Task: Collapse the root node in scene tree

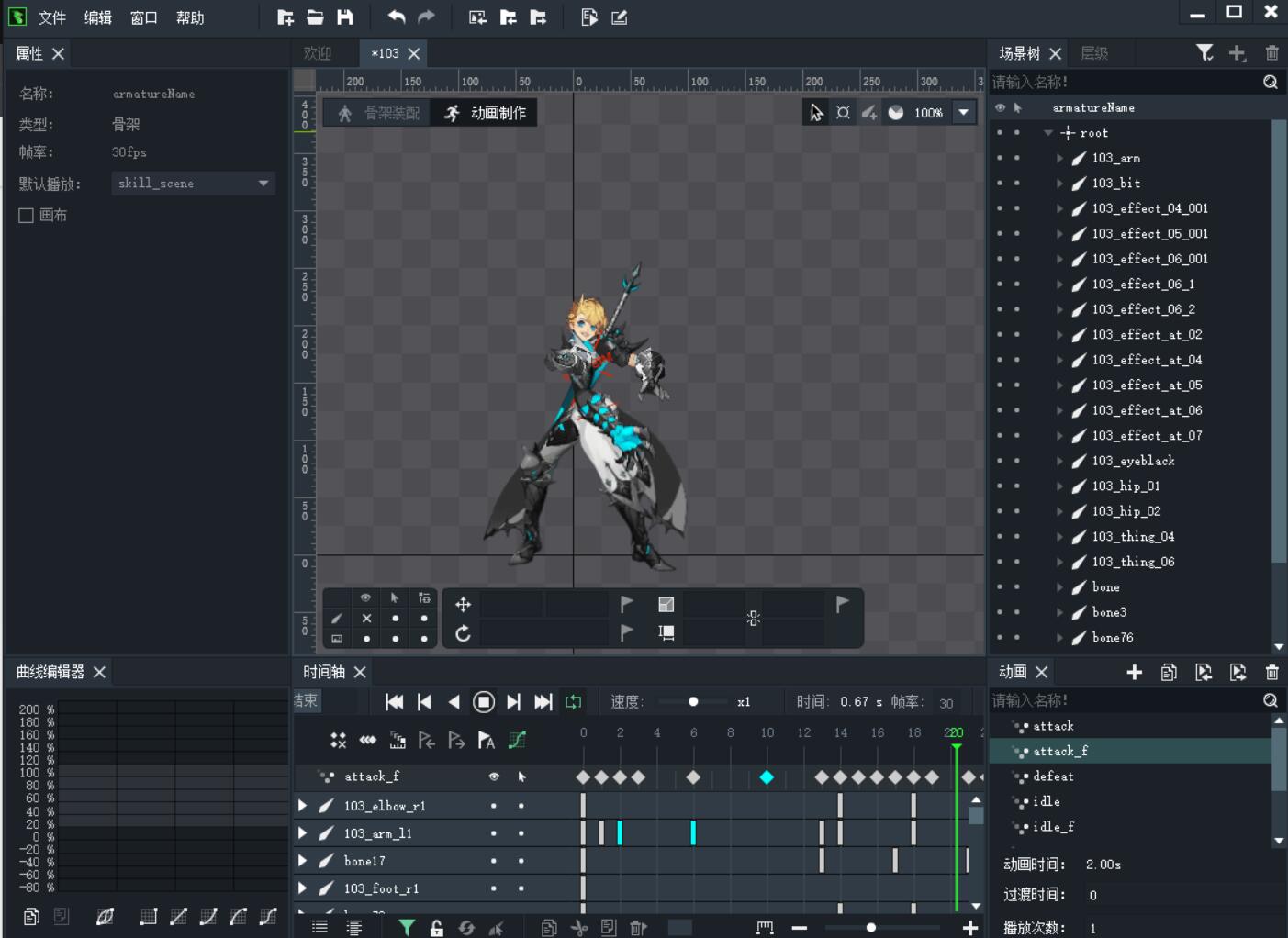Action: tap(1048, 133)
